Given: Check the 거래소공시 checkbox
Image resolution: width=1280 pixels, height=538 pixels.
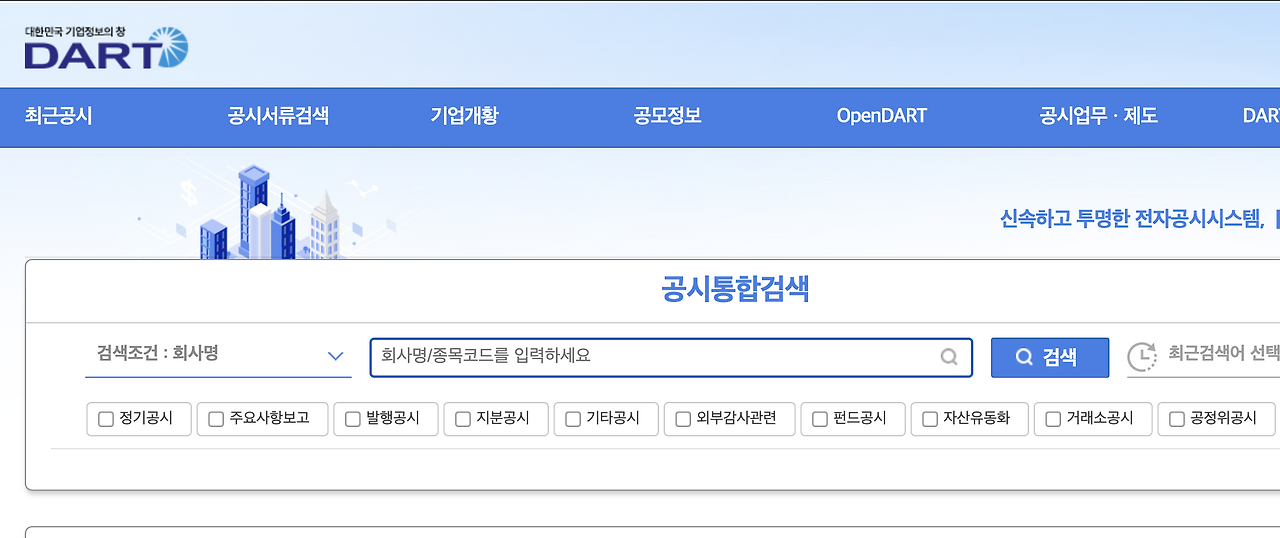Looking at the screenshot, I should coord(1053,419).
